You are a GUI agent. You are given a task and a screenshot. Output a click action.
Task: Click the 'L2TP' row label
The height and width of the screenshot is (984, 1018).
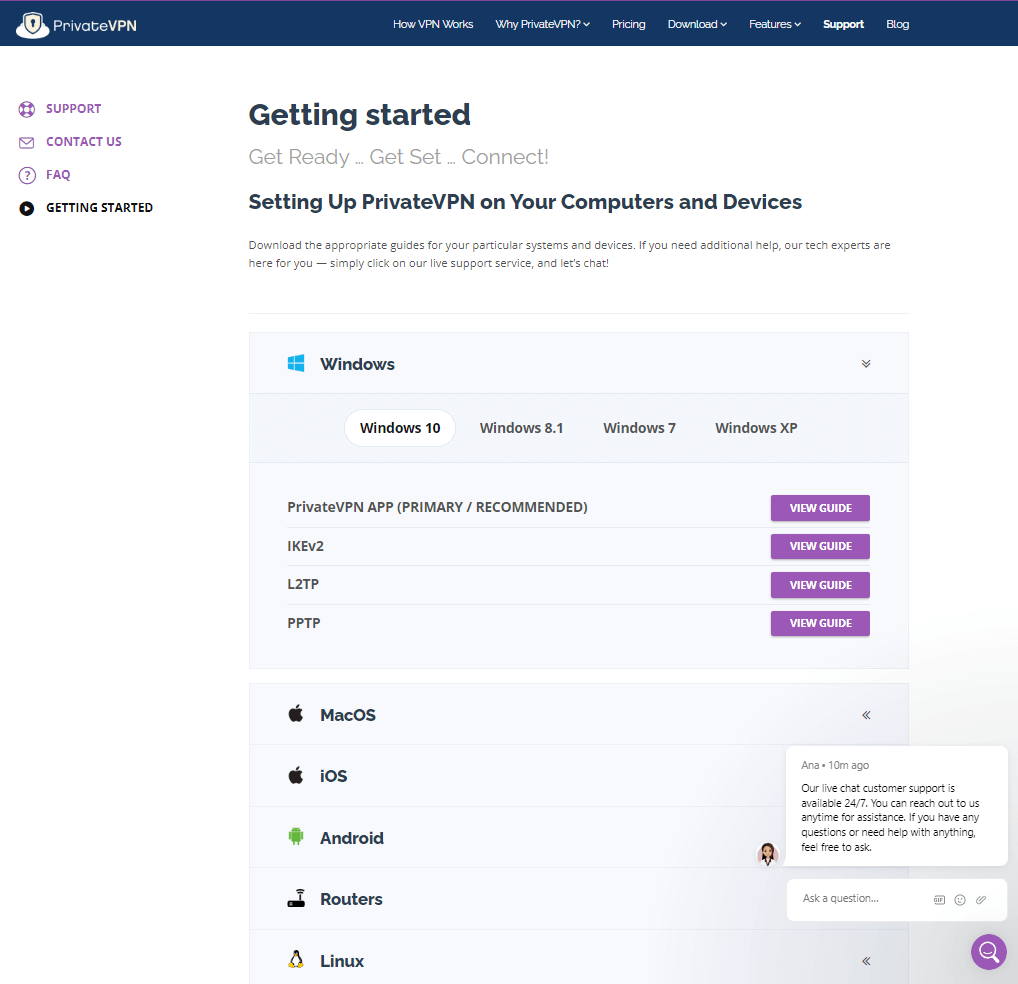303,584
